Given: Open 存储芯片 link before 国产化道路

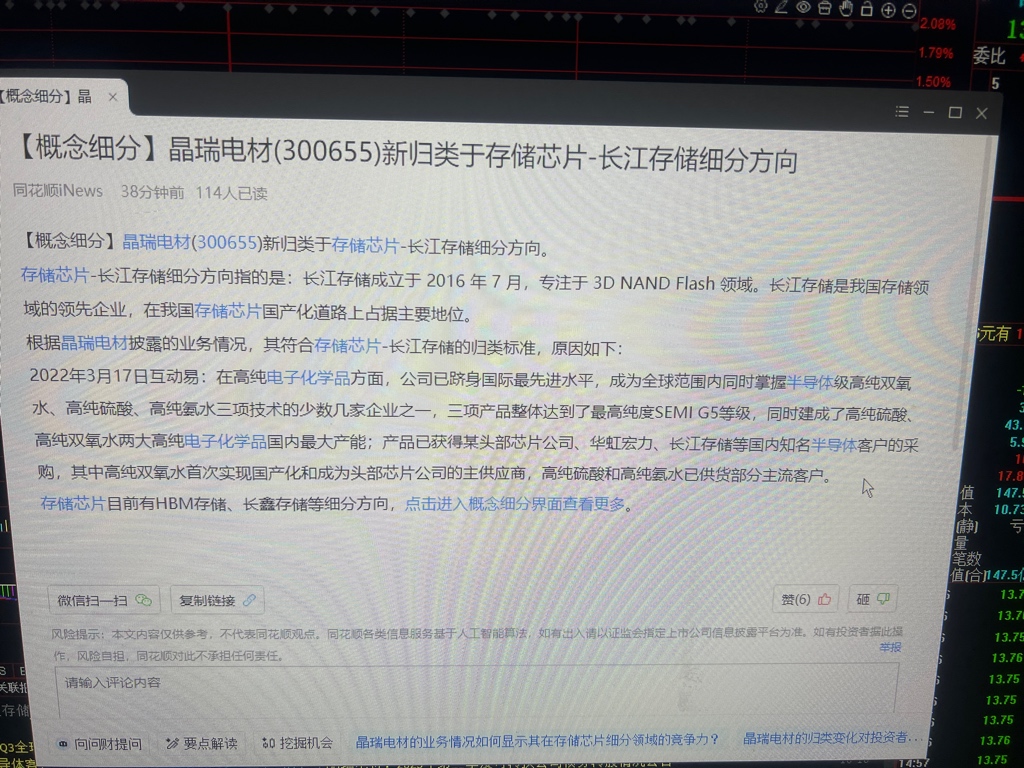Looking at the screenshot, I should (x=227, y=311).
